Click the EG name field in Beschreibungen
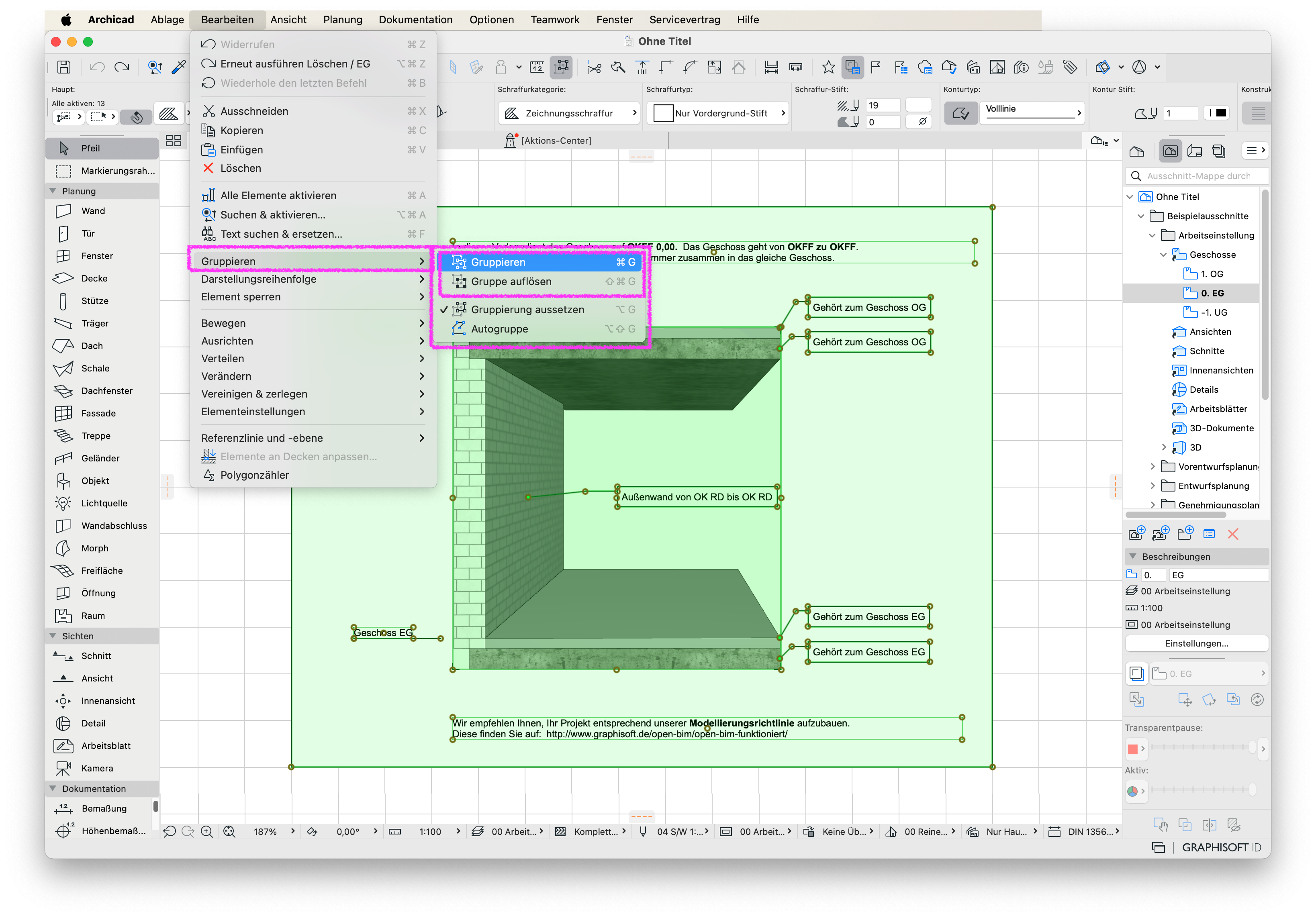 point(1218,575)
